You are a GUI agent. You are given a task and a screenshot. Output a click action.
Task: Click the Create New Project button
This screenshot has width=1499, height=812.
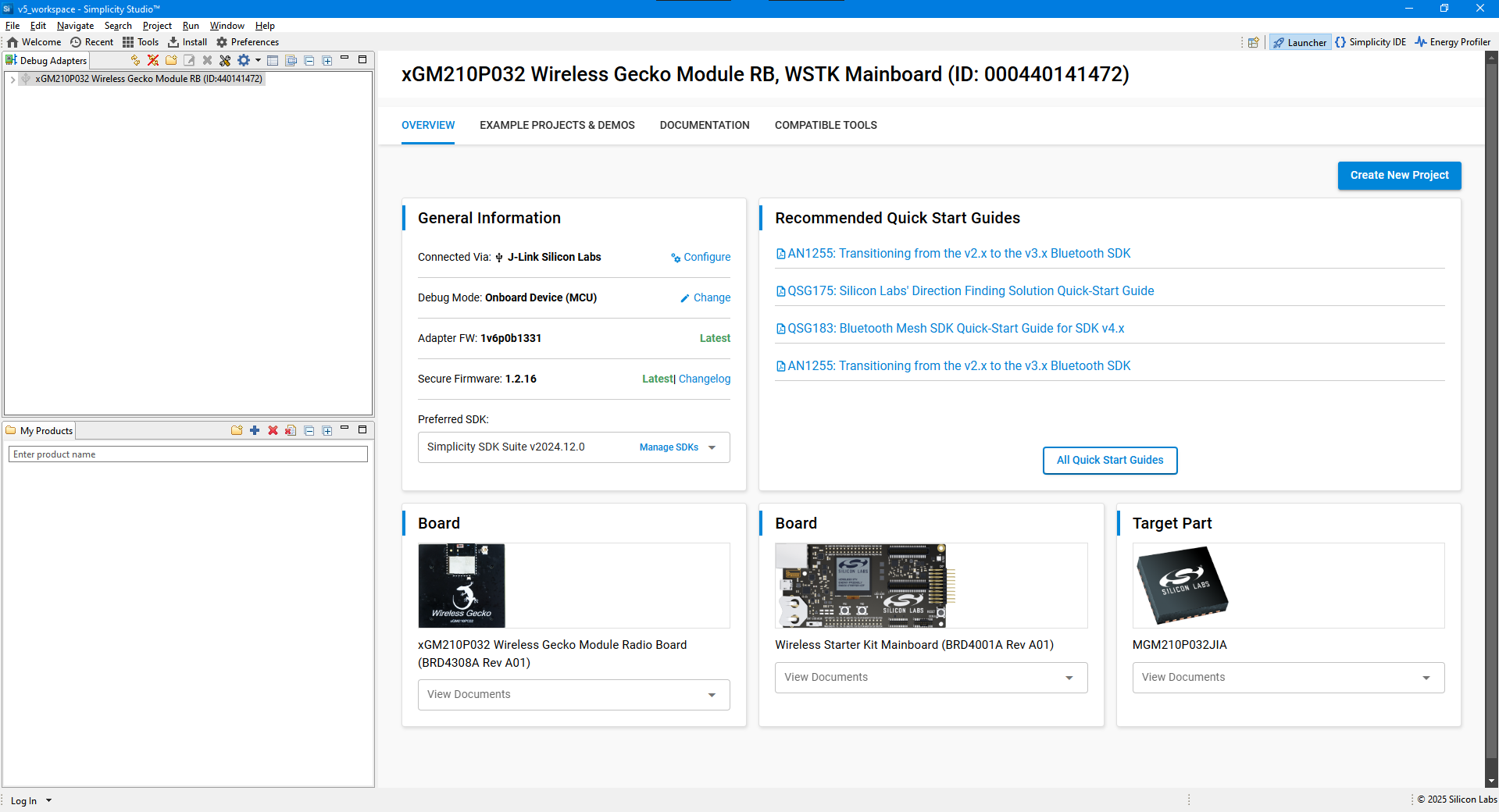tap(1399, 175)
